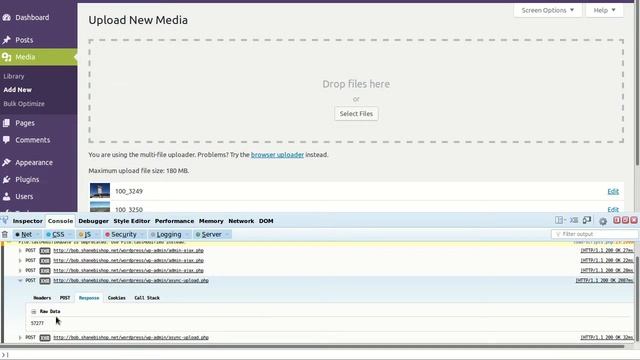This screenshot has height=360, width=640.
Task: Open the Security filter dropdown arrow
Action: coord(142,234)
